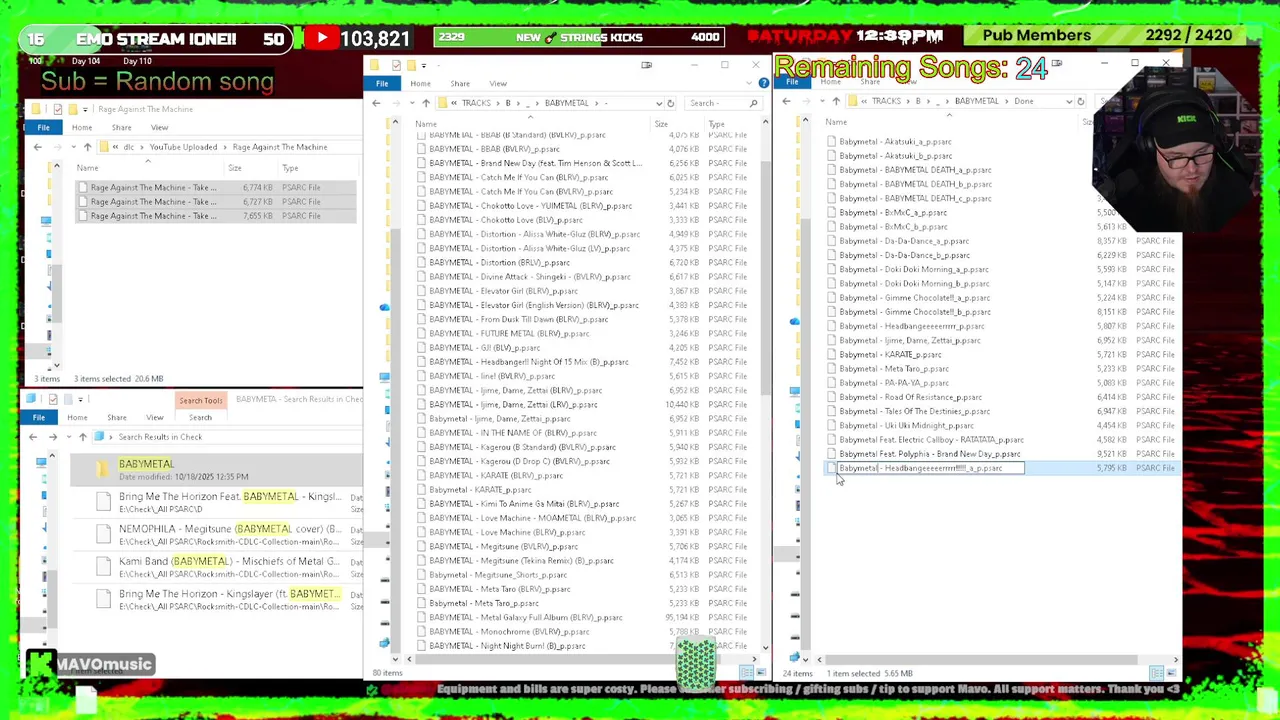This screenshot has height=720, width=1280.
Task: Open the blue Help icon in middle window
Action: (763, 83)
